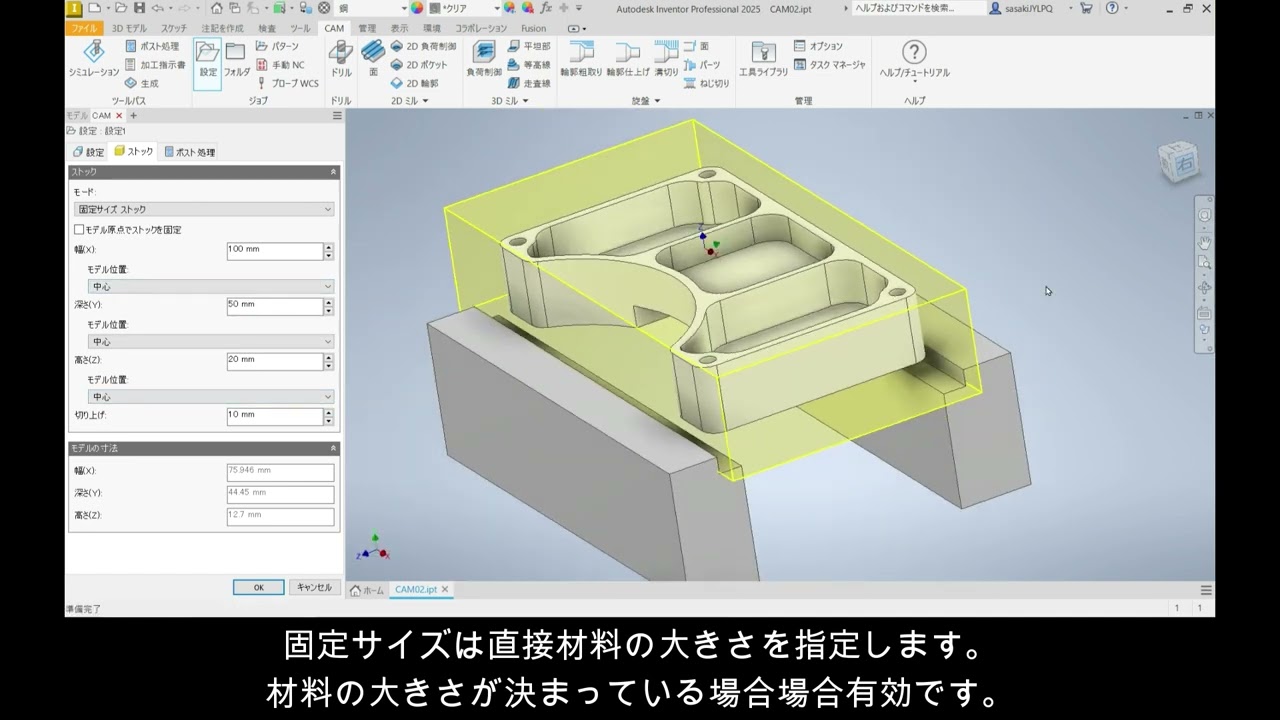Screen dimensions: 1280x720
Task: Select 2D 負荷制御 operation
Action: (x=423, y=46)
